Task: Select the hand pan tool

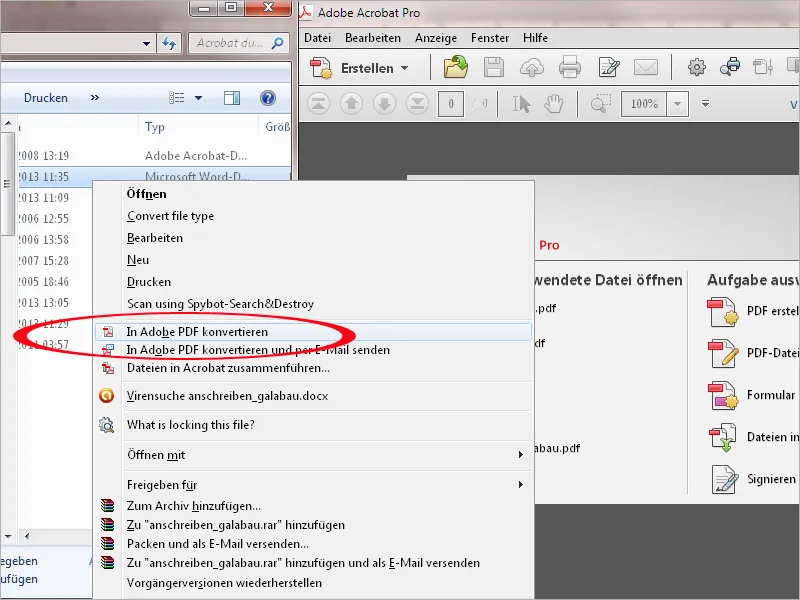Action: (x=554, y=104)
